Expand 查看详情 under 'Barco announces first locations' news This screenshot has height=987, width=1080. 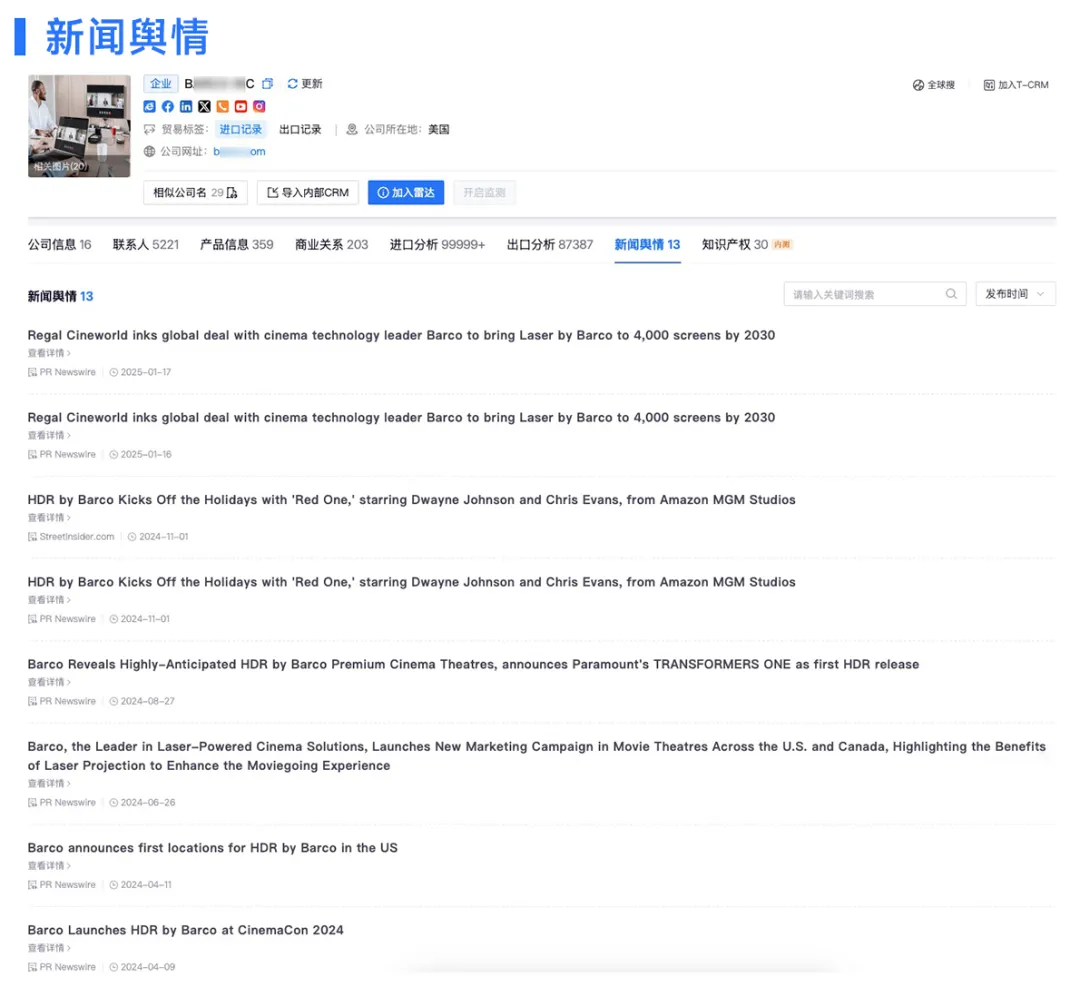pyautogui.click(x=49, y=866)
